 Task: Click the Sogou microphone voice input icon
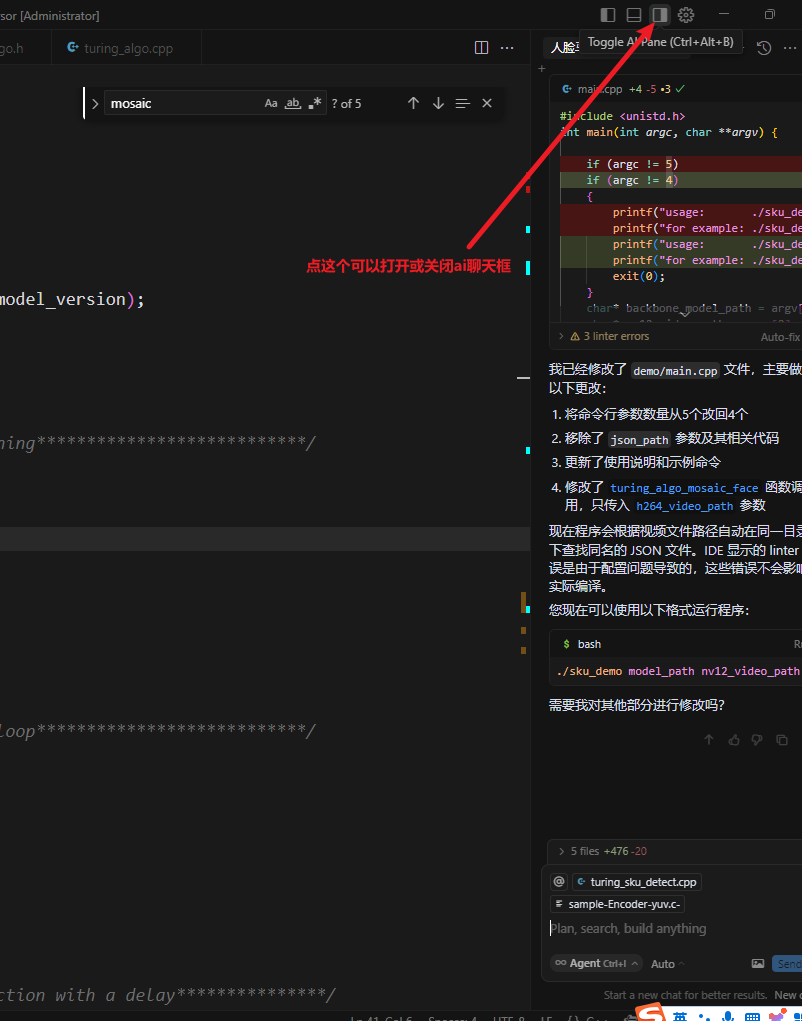[x=730, y=1016]
